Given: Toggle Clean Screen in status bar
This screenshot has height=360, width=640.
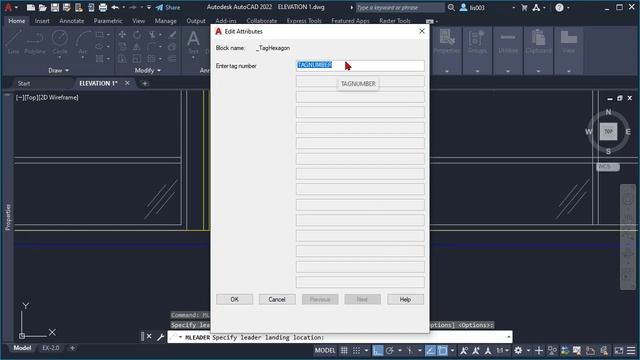Looking at the screenshot, I should 619,351.
